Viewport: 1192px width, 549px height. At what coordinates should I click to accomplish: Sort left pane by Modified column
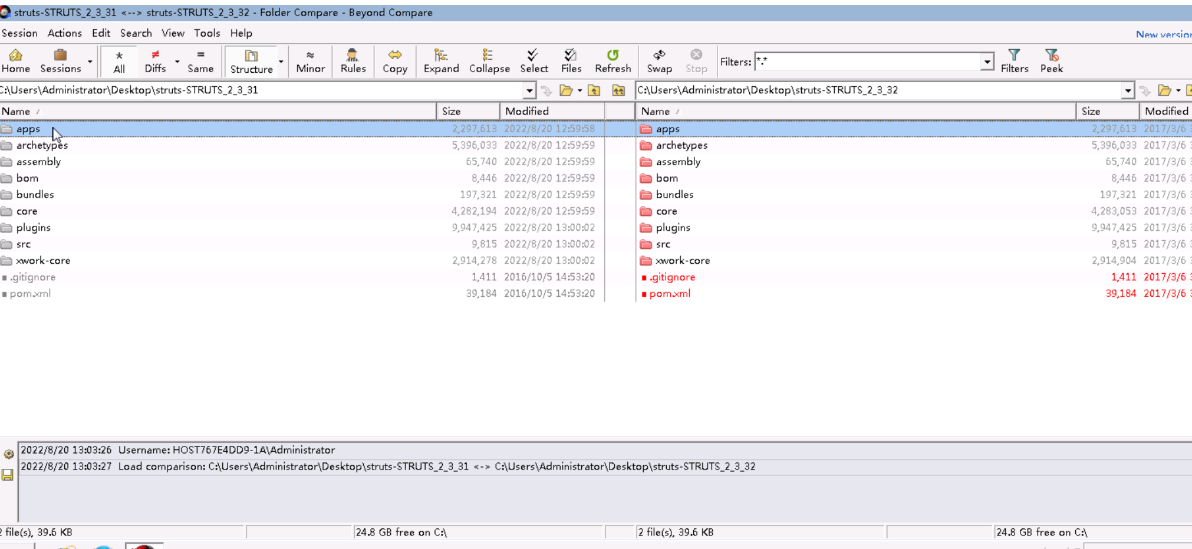click(552, 111)
